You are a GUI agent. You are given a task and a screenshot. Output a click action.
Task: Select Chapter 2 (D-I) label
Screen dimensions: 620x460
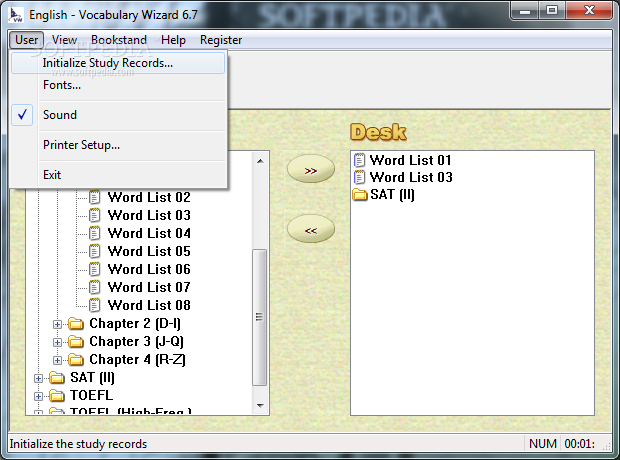pyautogui.click(x=135, y=324)
